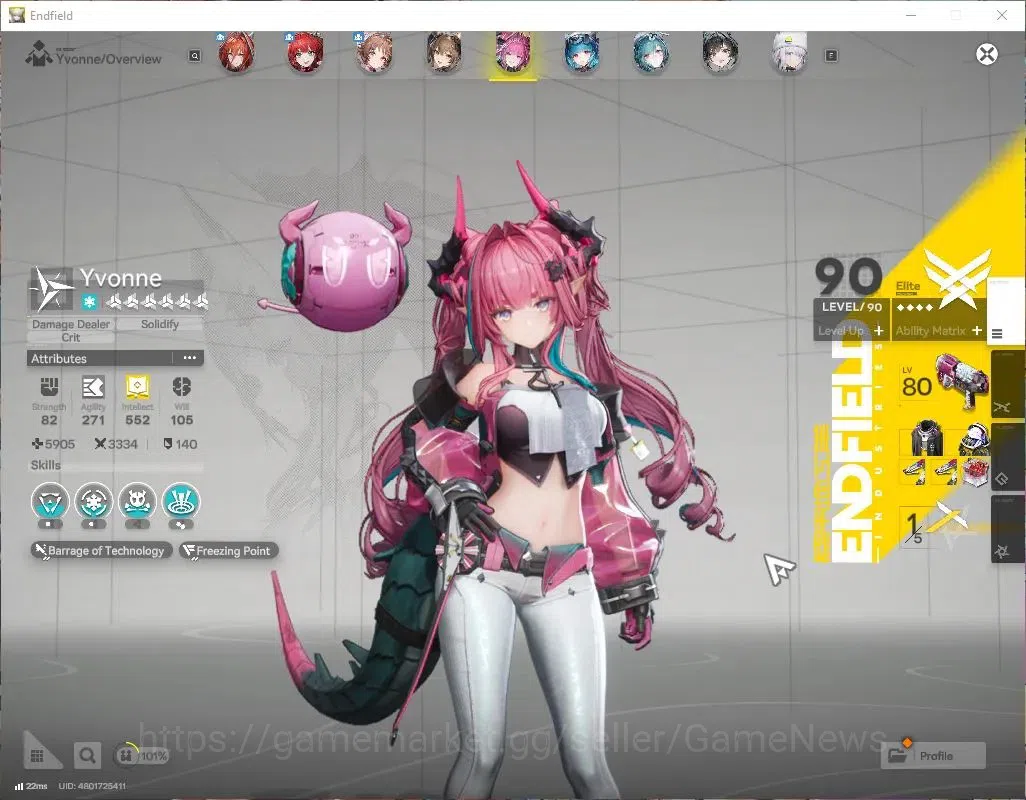Select the white-hooded operator portrait

click(x=789, y=53)
